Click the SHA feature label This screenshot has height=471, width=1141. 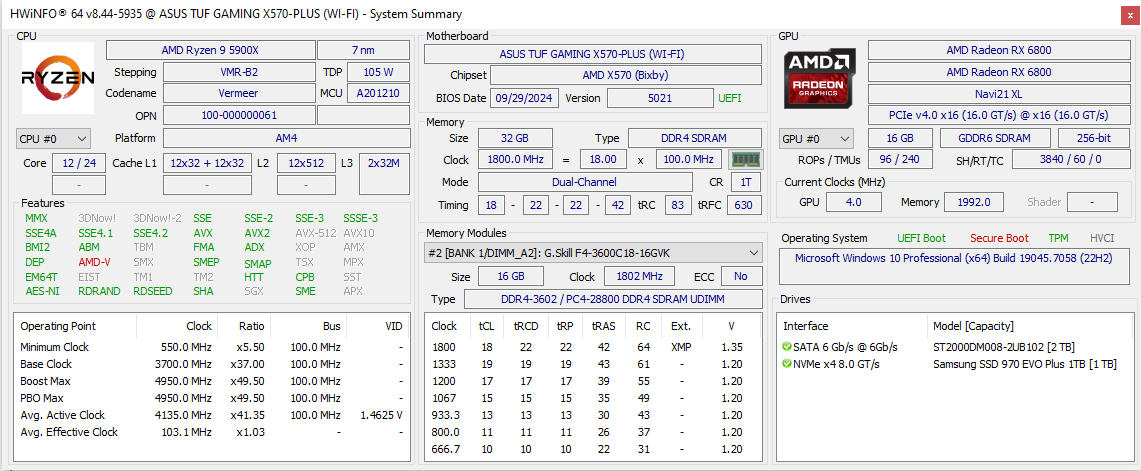pos(203,291)
